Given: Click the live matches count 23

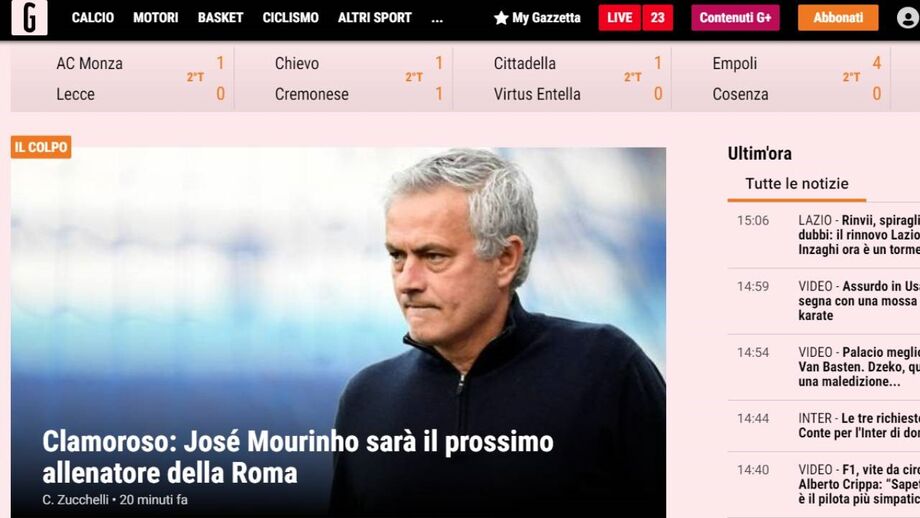Looking at the screenshot, I should pyautogui.click(x=658, y=18).
